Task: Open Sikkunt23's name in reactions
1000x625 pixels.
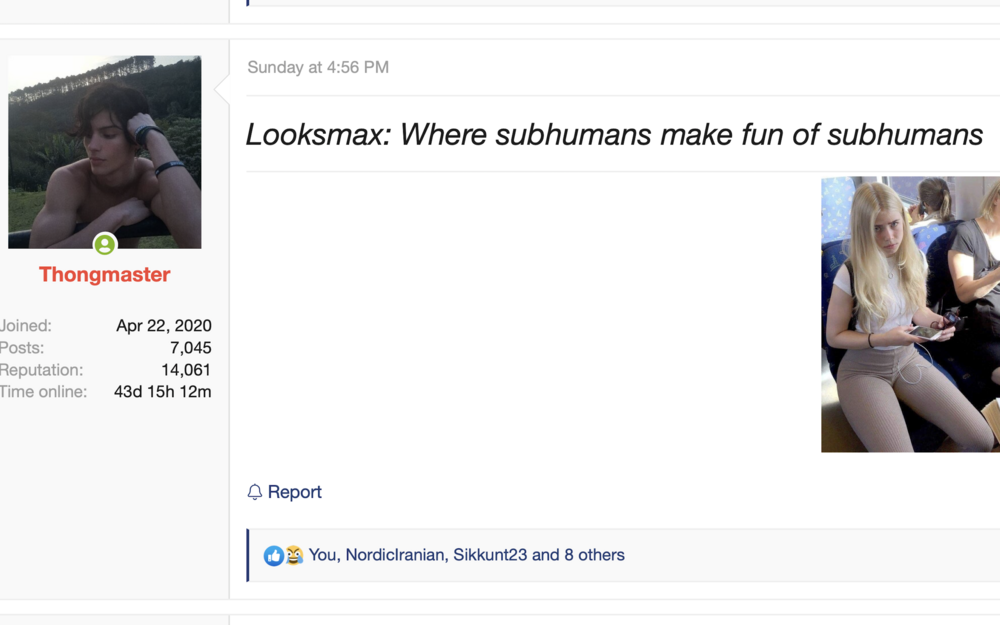Action: coord(490,555)
